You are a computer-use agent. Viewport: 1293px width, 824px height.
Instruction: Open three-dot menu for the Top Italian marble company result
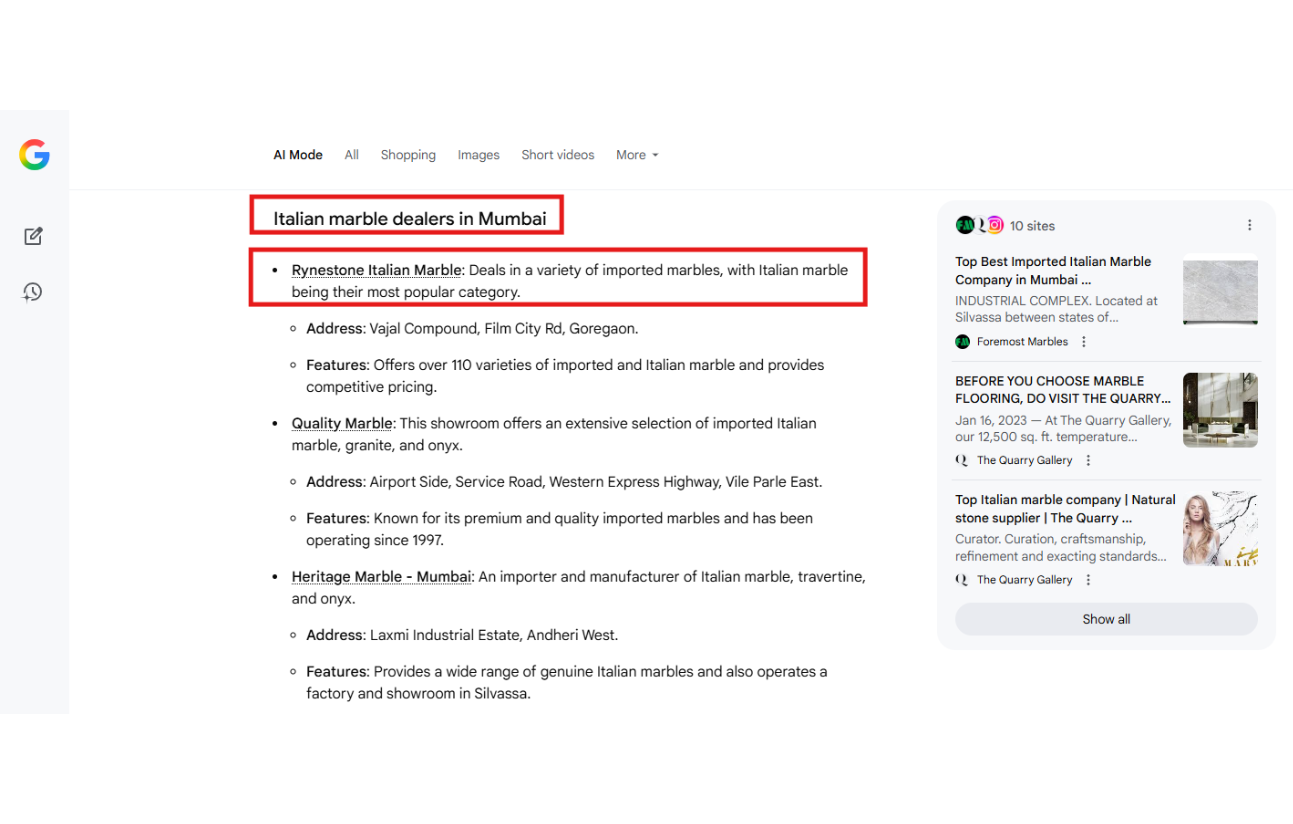click(1088, 580)
